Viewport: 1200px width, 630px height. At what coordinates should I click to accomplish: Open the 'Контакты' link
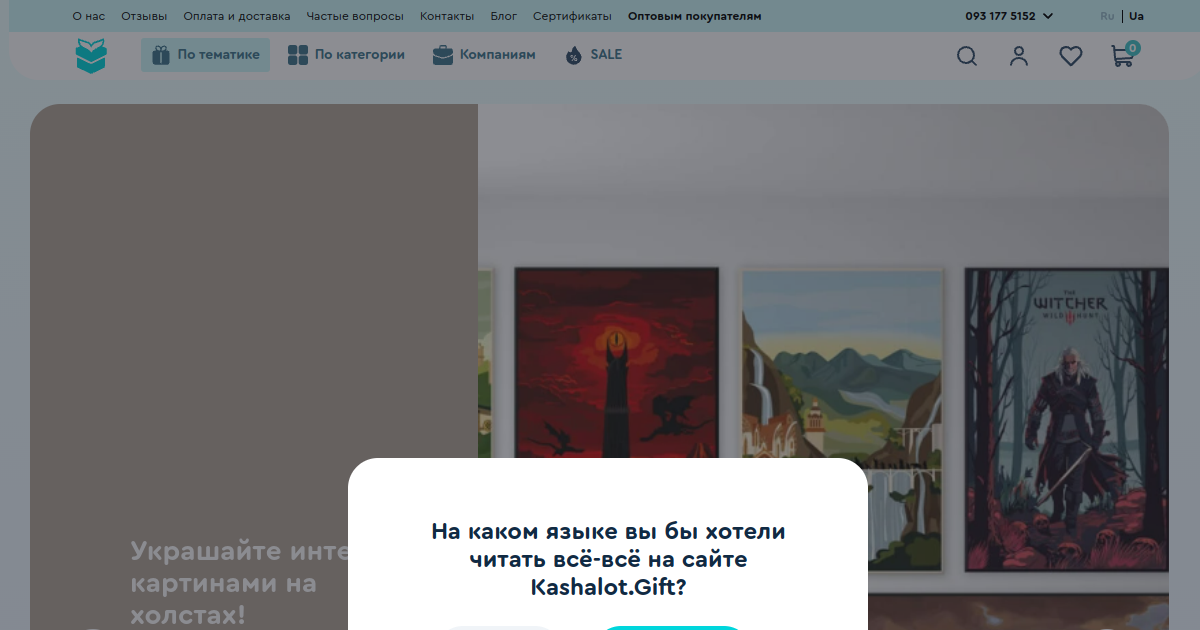coord(447,16)
